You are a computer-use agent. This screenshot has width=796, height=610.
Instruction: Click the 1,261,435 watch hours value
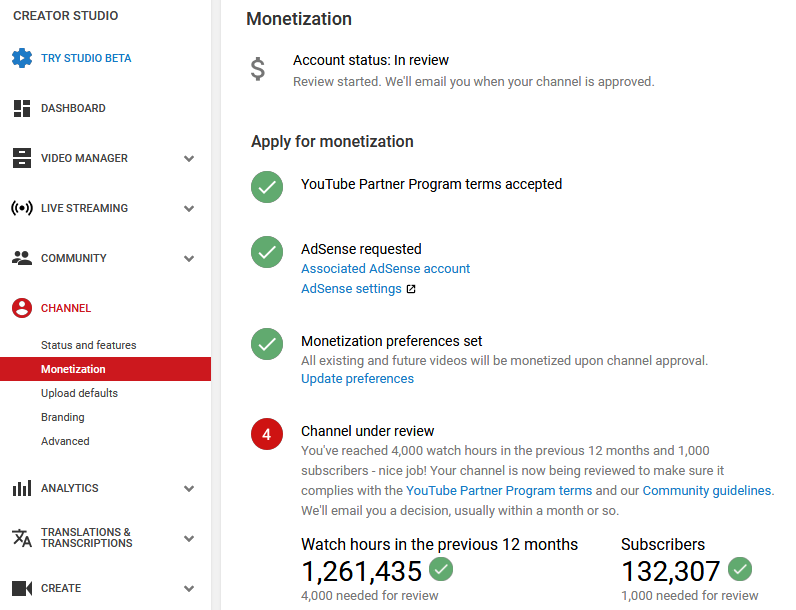[x=361, y=571]
